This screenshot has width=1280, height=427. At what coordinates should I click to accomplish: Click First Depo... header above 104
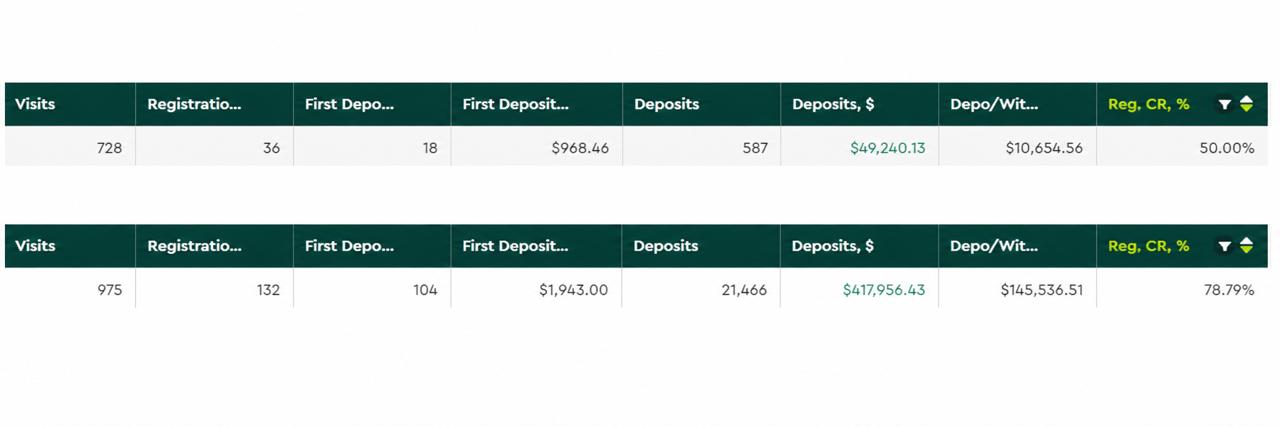[x=350, y=246]
